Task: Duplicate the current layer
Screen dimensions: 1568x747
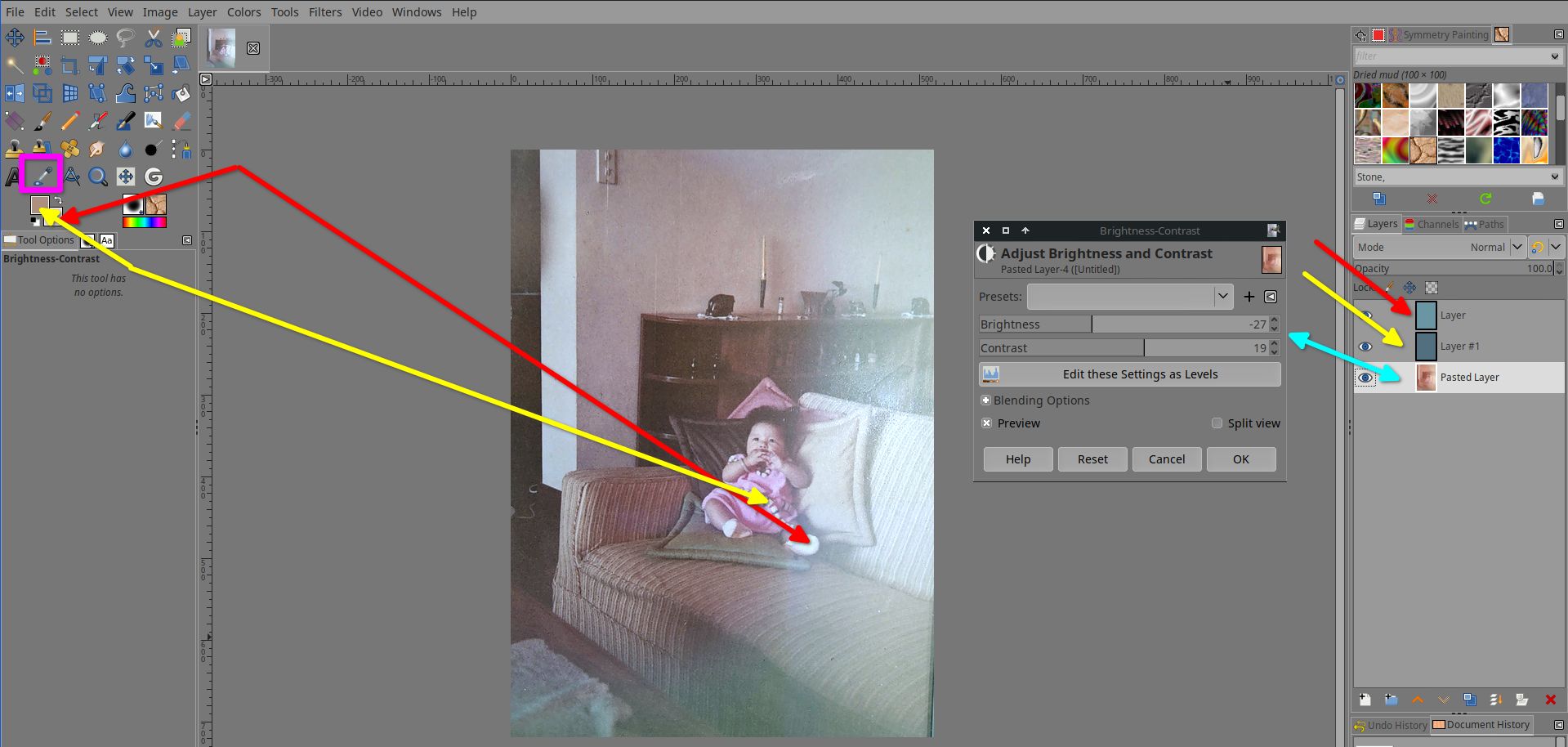Action: pos(1469,700)
